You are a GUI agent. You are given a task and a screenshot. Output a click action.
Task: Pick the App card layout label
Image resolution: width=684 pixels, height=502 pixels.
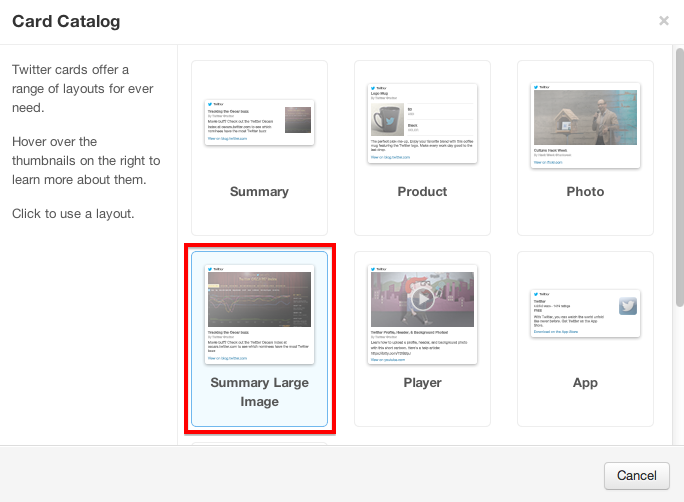pyautogui.click(x=585, y=383)
